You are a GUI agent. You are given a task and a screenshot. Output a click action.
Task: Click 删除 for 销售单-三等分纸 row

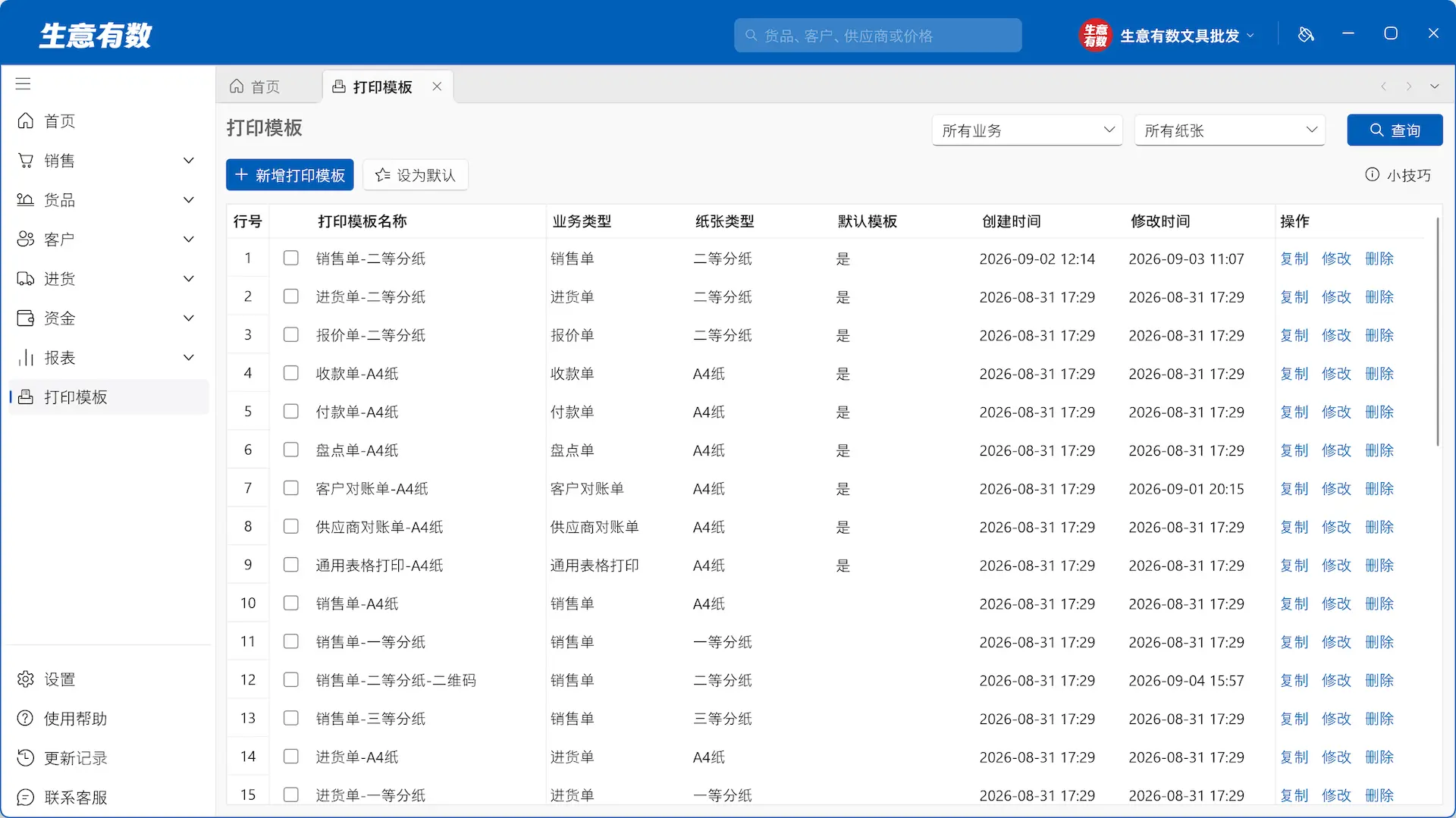[x=1379, y=719]
